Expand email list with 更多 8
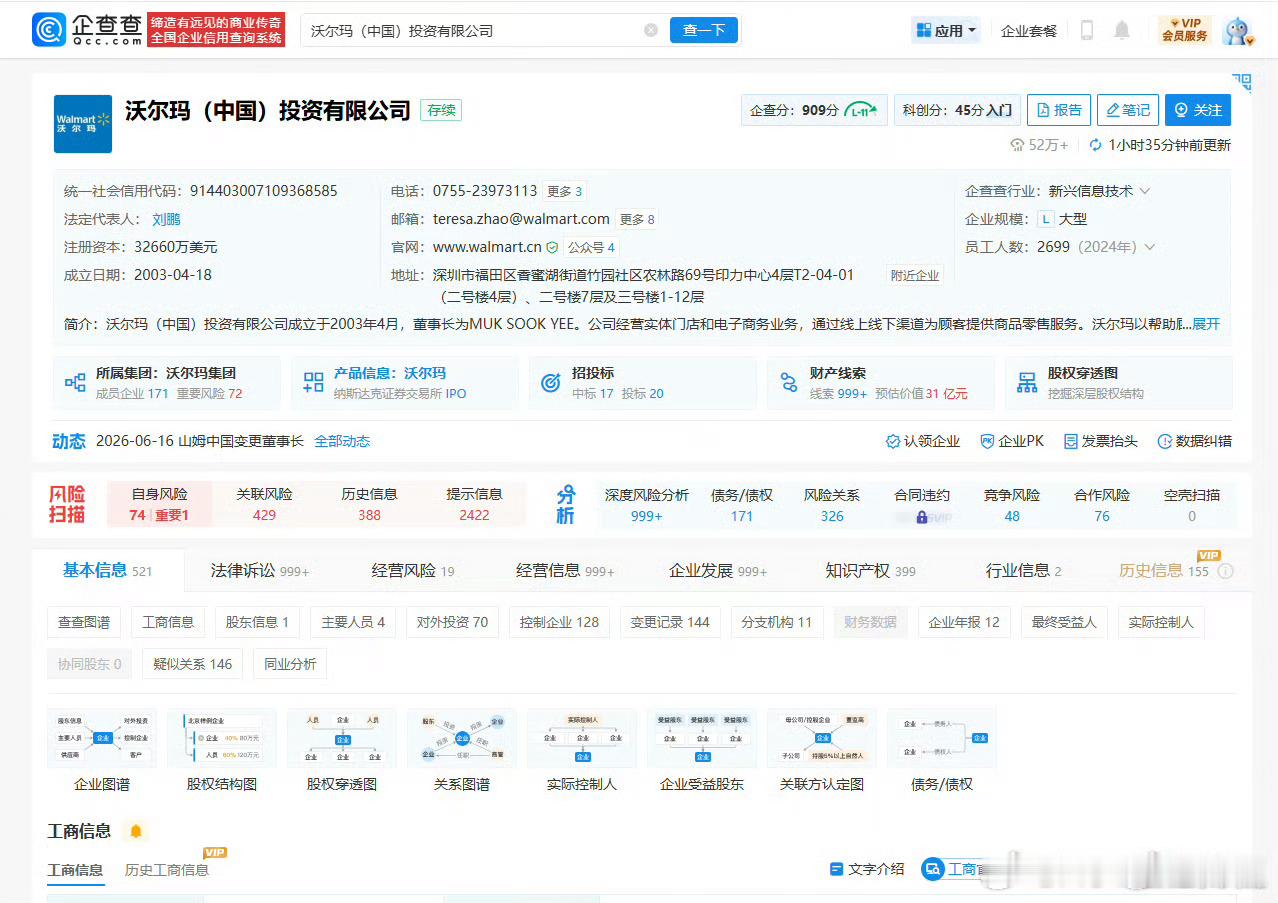The height and width of the screenshot is (903, 1278). [637, 219]
